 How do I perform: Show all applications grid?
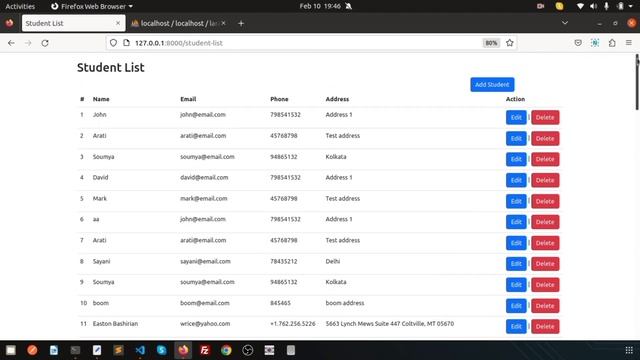coord(629,350)
